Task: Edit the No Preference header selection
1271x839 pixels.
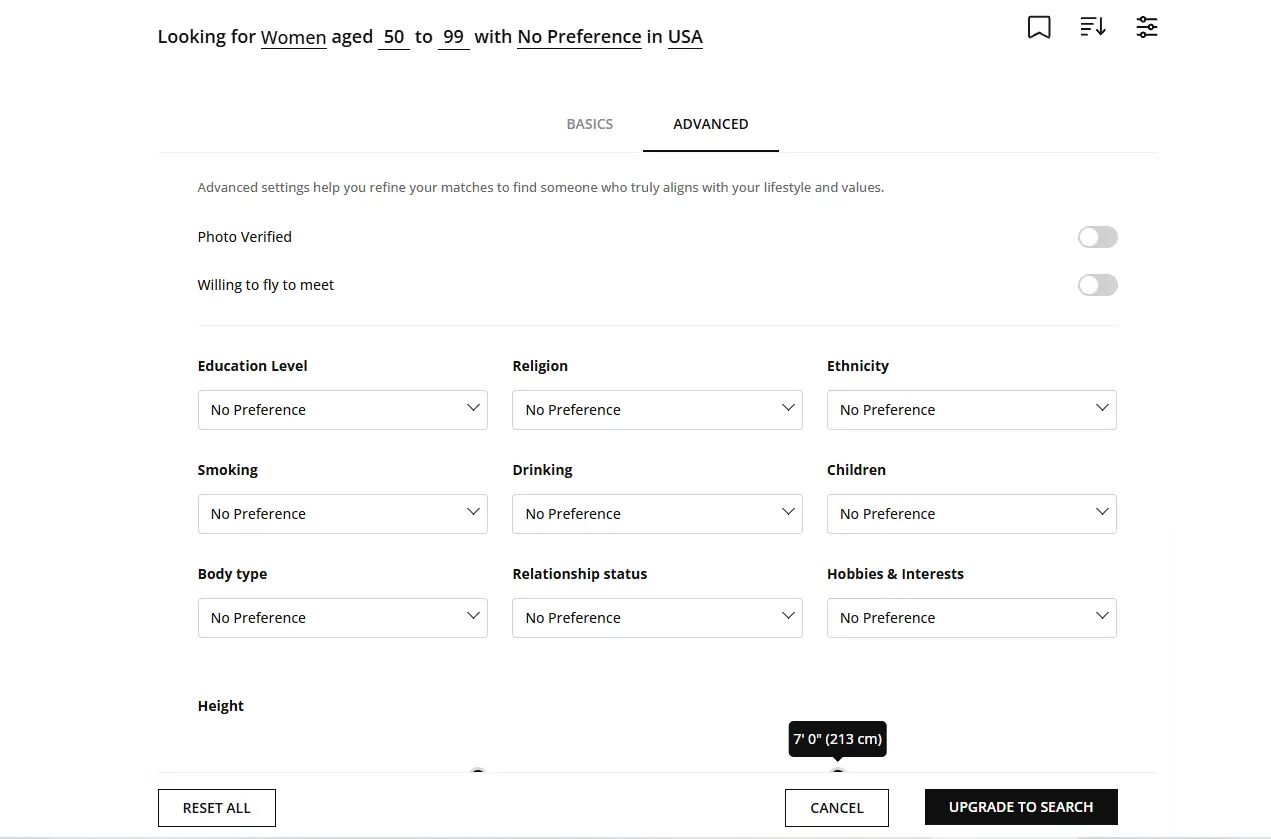Action: tap(579, 37)
